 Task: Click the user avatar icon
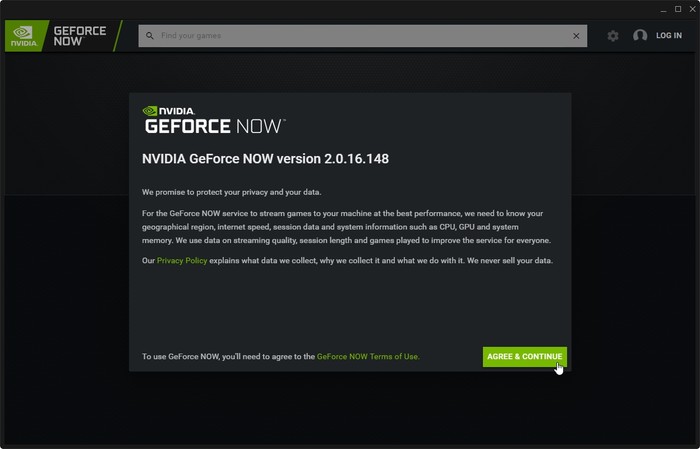[x=640, y=36]
